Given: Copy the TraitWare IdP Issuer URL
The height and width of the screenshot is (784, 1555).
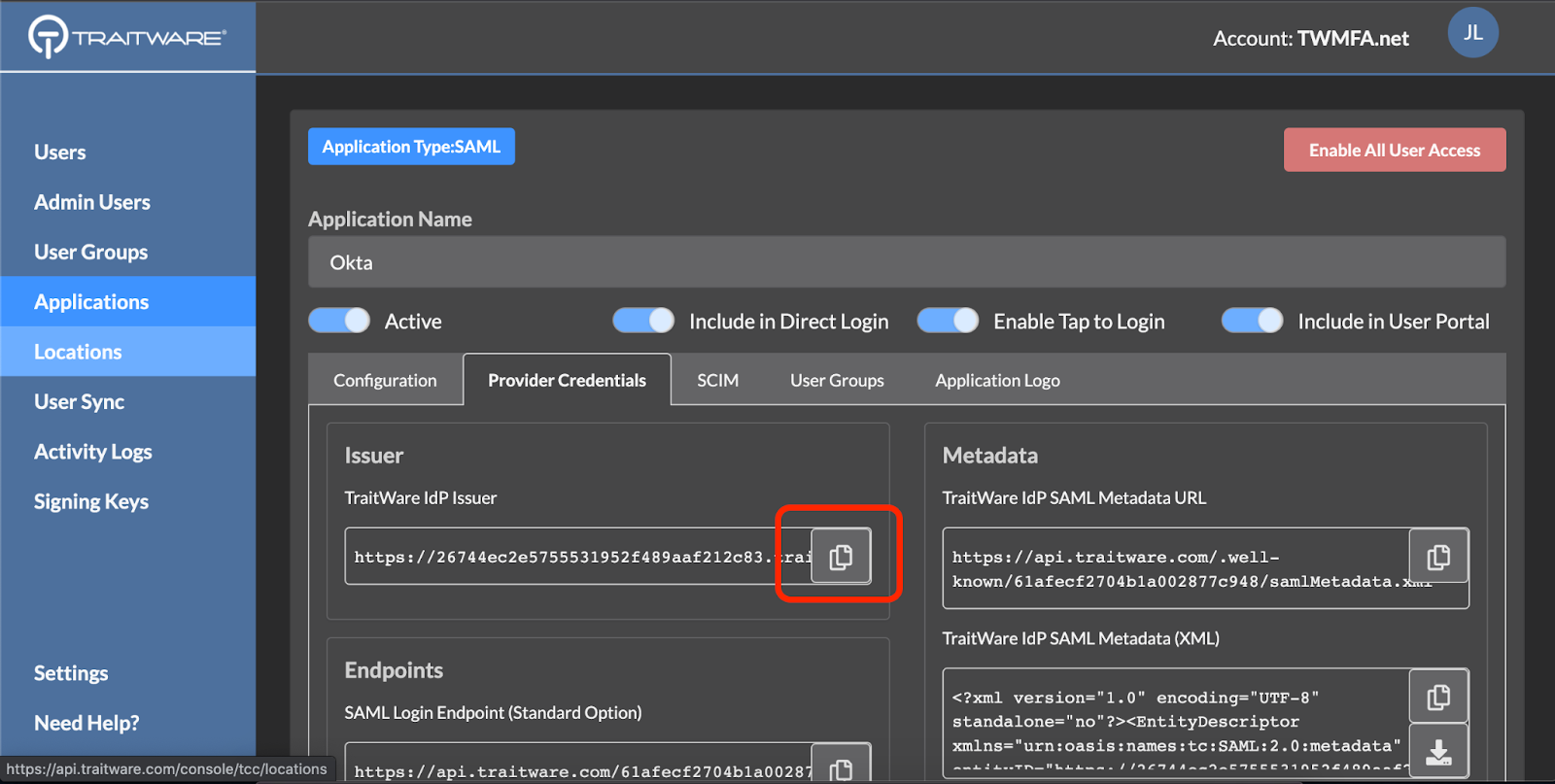Looking at the screenshot, I should click(841, 556).
